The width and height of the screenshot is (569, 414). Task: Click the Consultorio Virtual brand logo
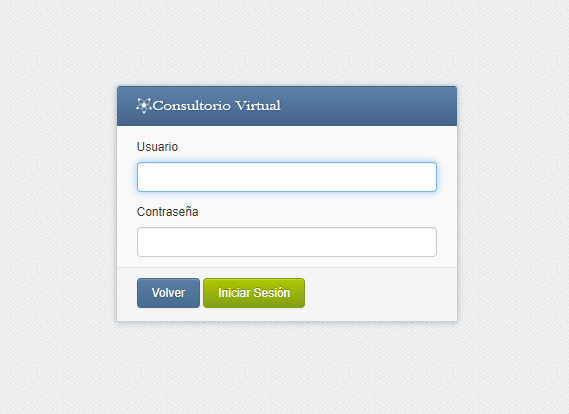(x=209, y=106)
